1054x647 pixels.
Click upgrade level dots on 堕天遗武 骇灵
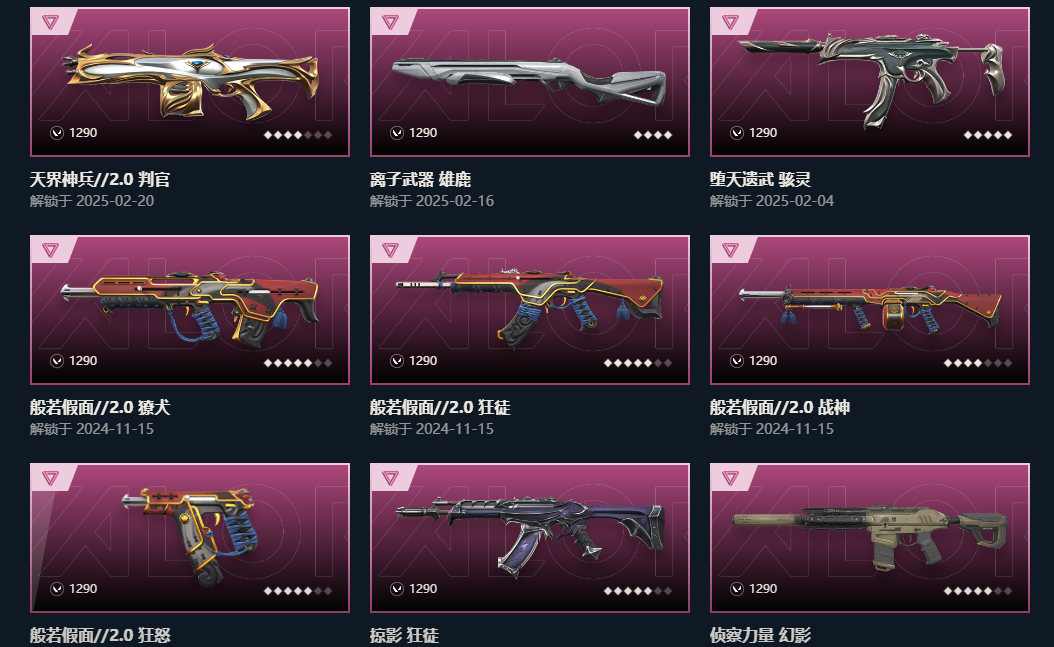[x=987, y=135]
